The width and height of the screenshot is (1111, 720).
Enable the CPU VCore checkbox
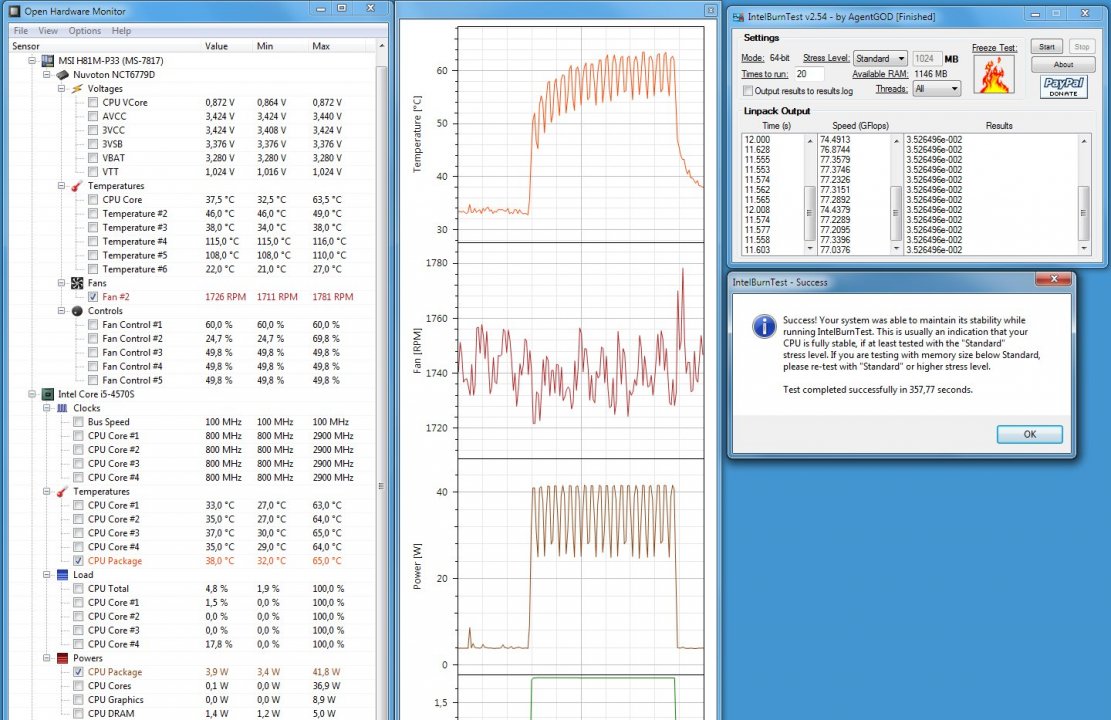(x=93, y=102)
